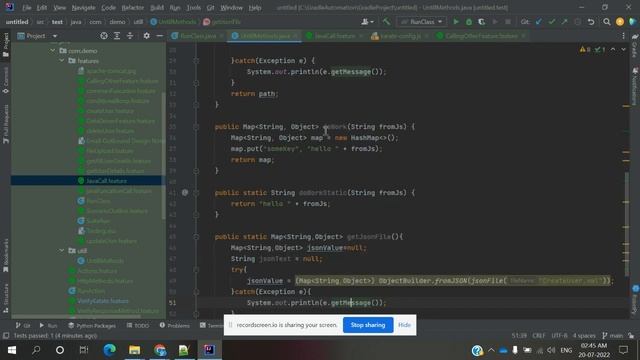Push changes with the Git arrow icon

pos(564,22)
